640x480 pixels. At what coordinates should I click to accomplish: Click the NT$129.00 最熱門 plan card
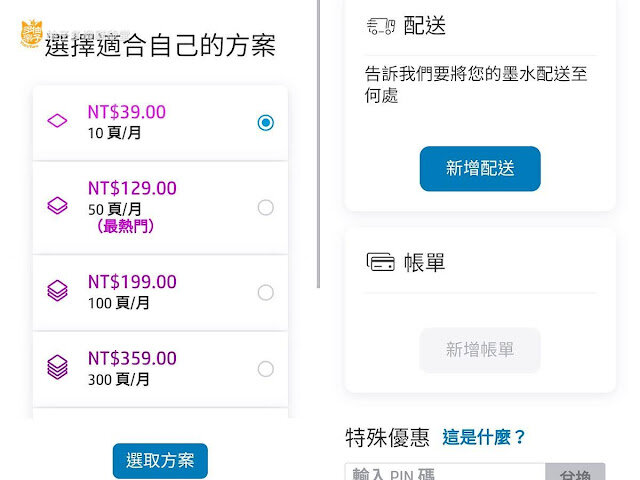pos(160,207)
